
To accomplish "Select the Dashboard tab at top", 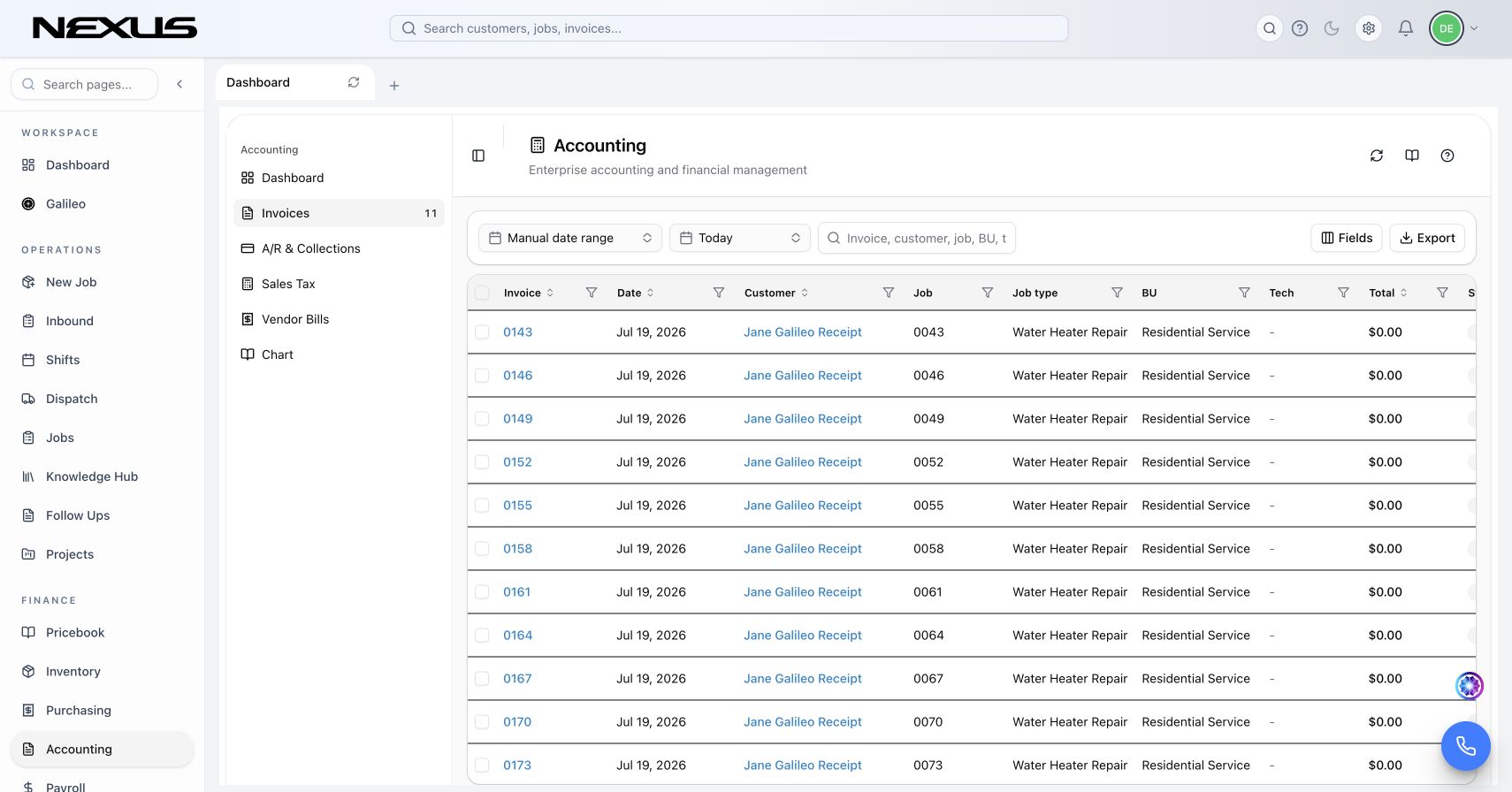I will (294, 82).
